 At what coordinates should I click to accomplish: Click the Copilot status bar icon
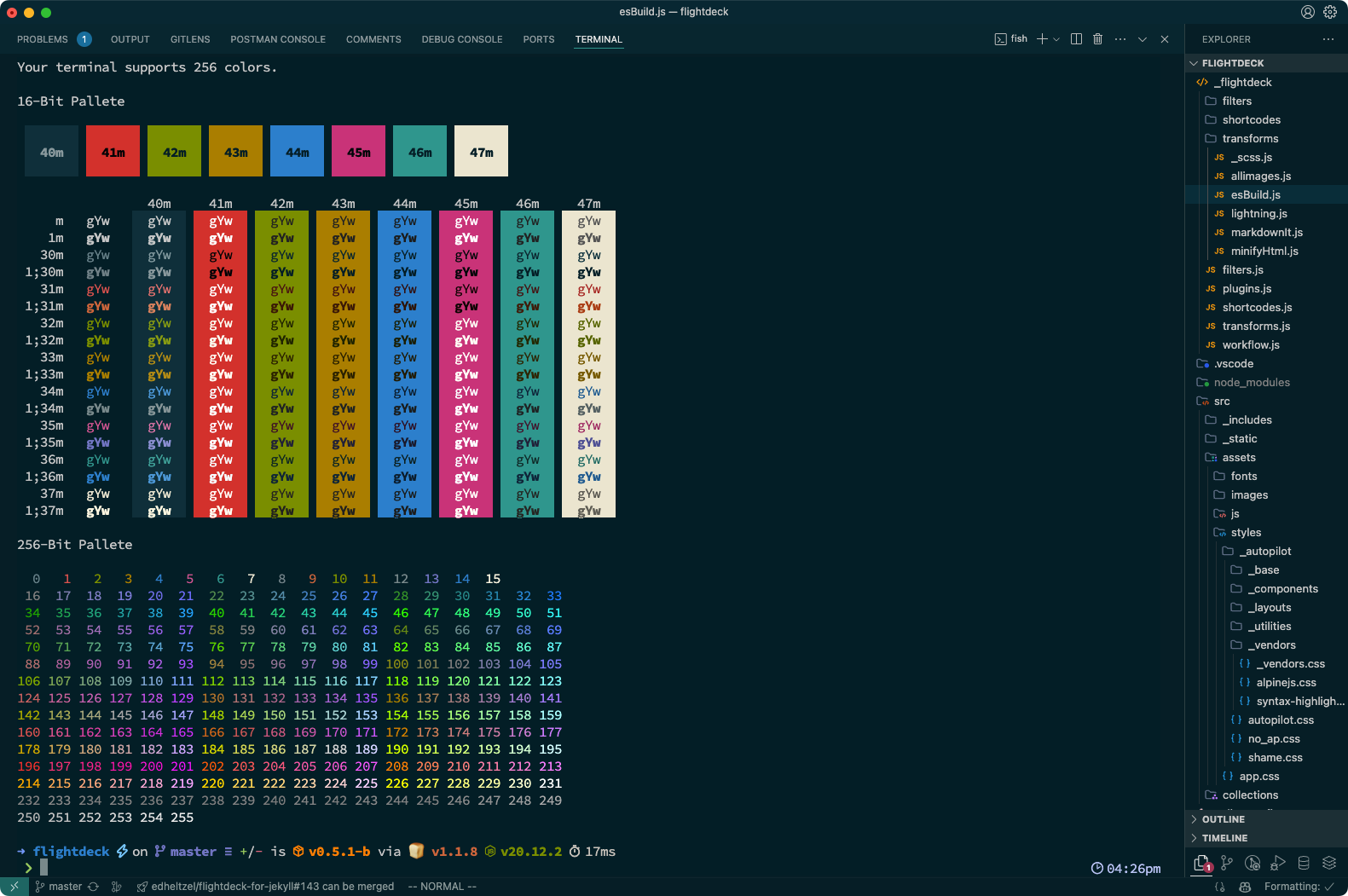click(1244, 887)
